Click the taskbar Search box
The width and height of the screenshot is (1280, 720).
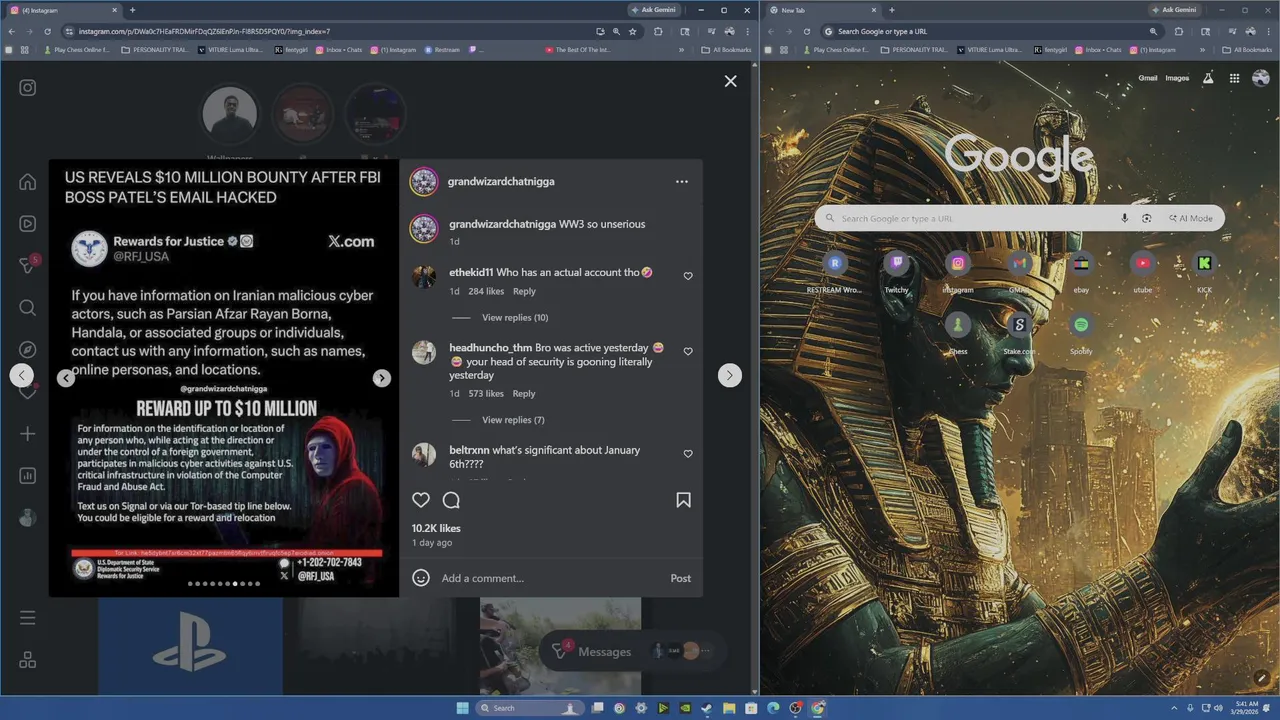tap(530, 708)
